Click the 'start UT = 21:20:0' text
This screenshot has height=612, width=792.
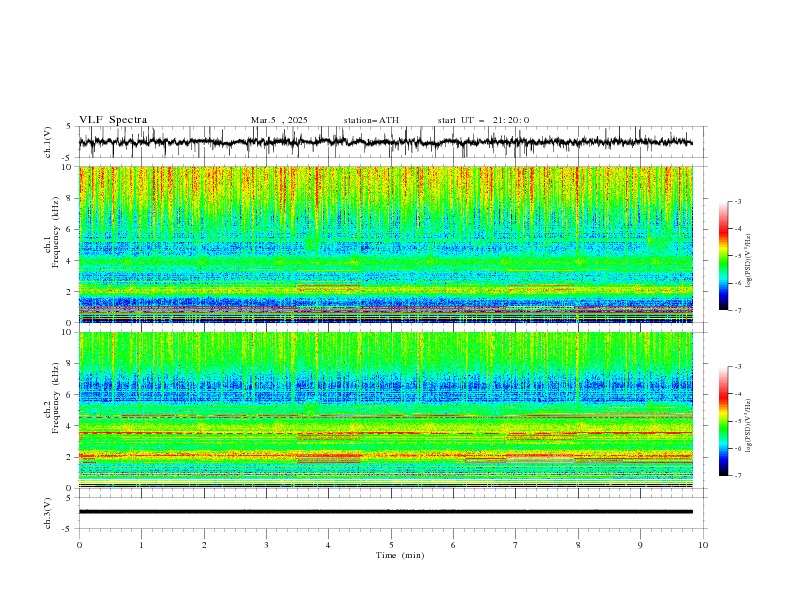[483, 120]
